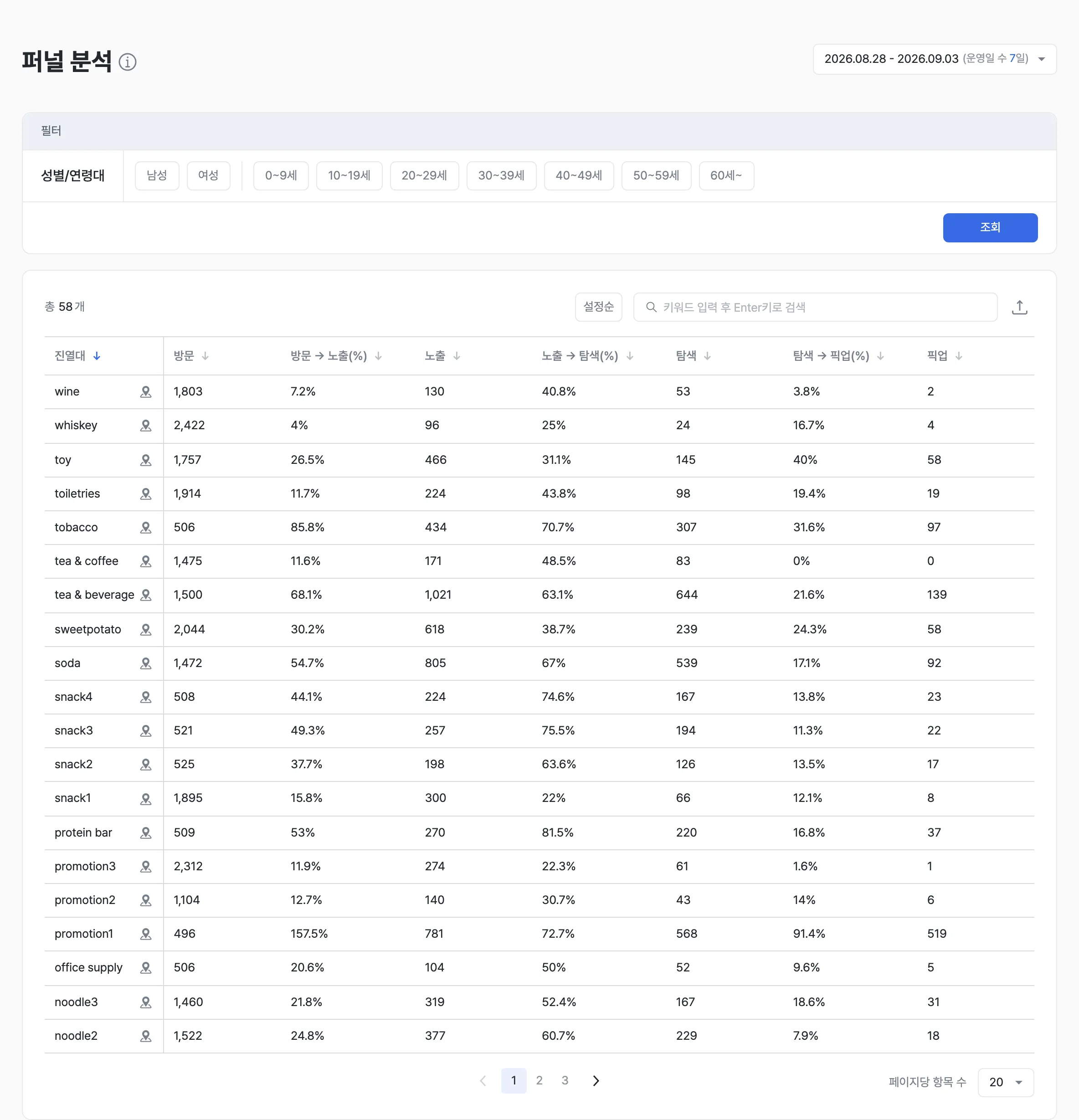Open the items per page dropdown
Image resolution: width=1079 pixels, height=1120 pixels.
[1005, 1082]
